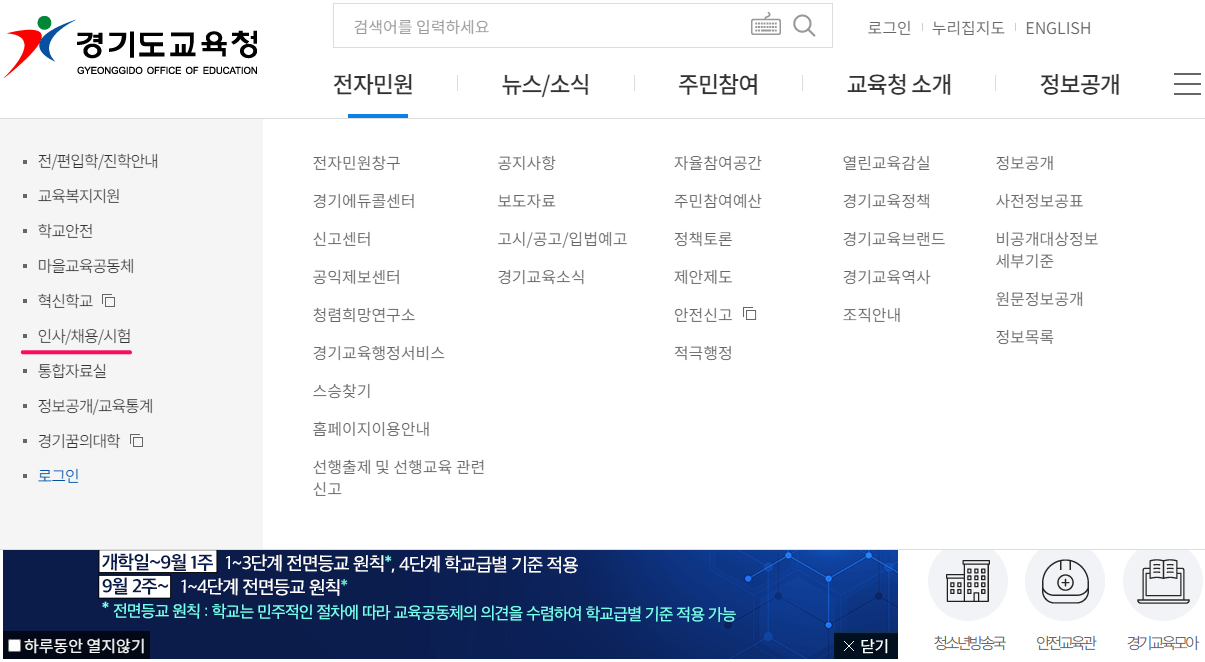Click the external-link icon beside 안전신고
The height and width of the screenshot is (662, 1205).
(x=750, y=313)
